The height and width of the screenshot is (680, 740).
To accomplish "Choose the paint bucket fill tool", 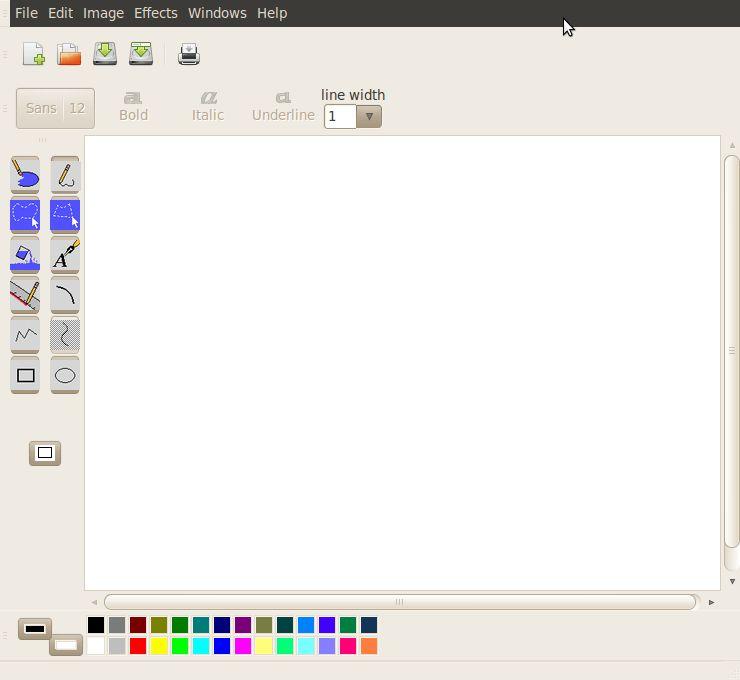I will coord(25,255).
